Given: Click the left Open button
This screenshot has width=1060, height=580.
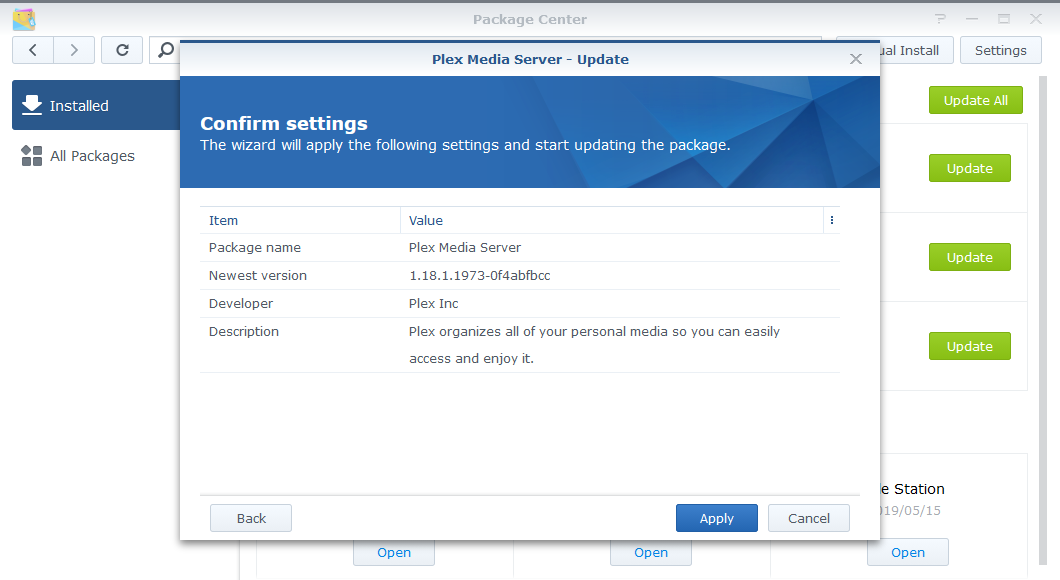Looking at the screenshot, I should click(x=394, y=552).
